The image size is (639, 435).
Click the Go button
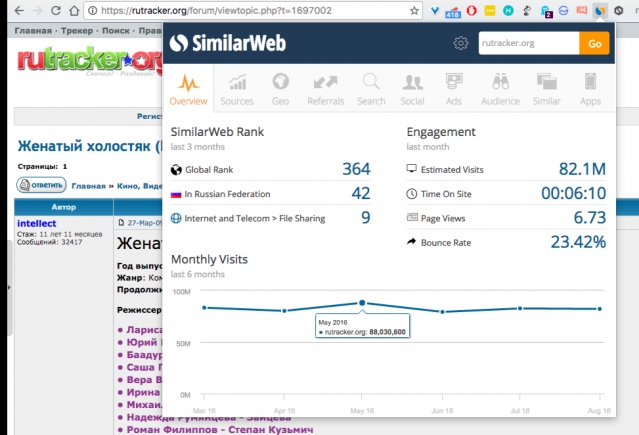[x=594, y=43]
